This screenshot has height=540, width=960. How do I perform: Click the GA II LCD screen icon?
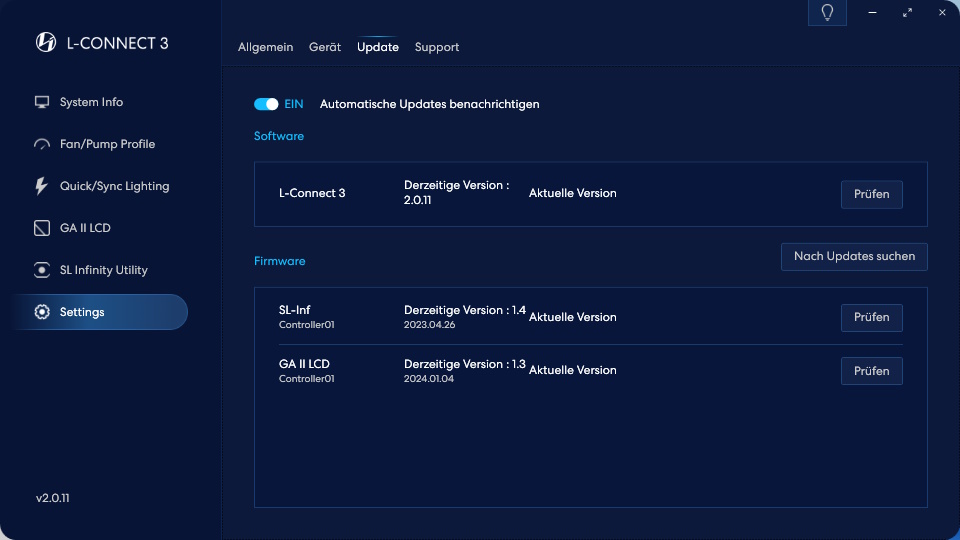(42, 228)
